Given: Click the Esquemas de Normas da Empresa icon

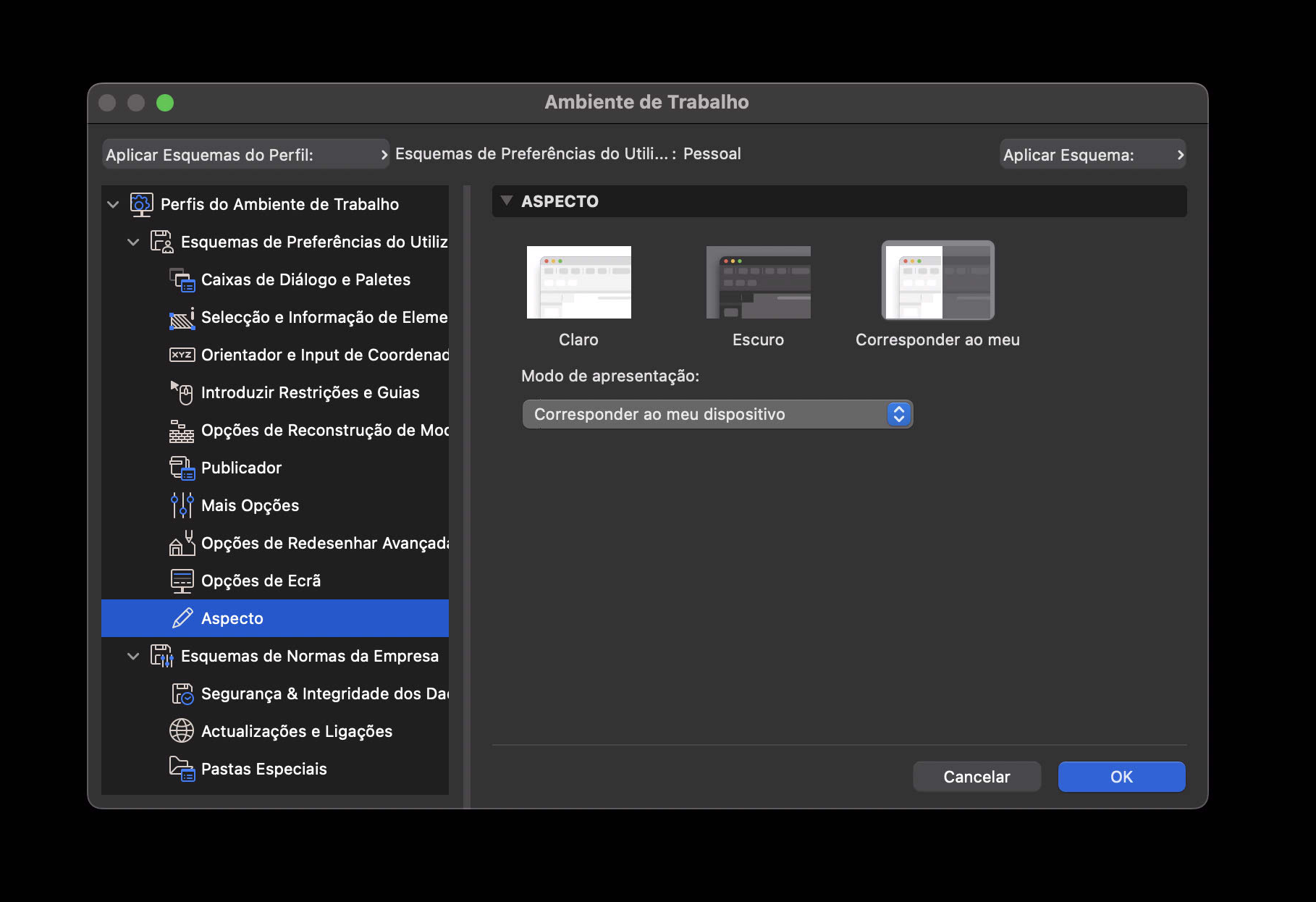Looking at the screenshot, I should click(161, 656).
